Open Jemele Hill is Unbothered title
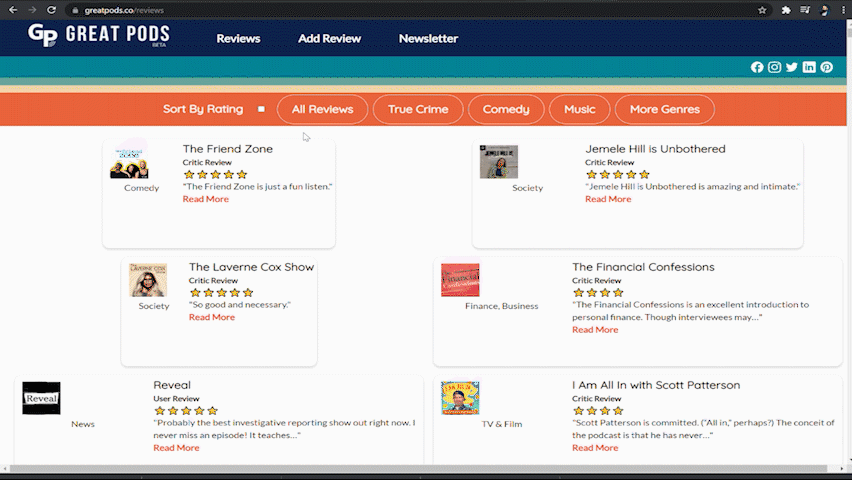Image resolution: width=852 pixels, height=480 pixels. (x=655, y=149)
